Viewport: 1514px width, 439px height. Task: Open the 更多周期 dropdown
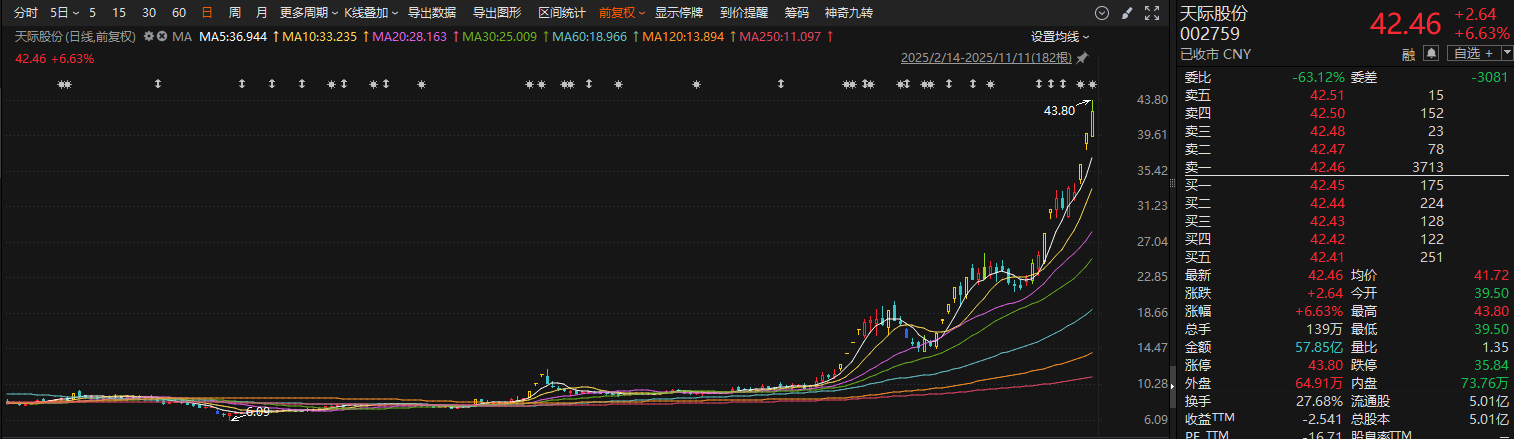pyautogui.click(x=307, y=13)
